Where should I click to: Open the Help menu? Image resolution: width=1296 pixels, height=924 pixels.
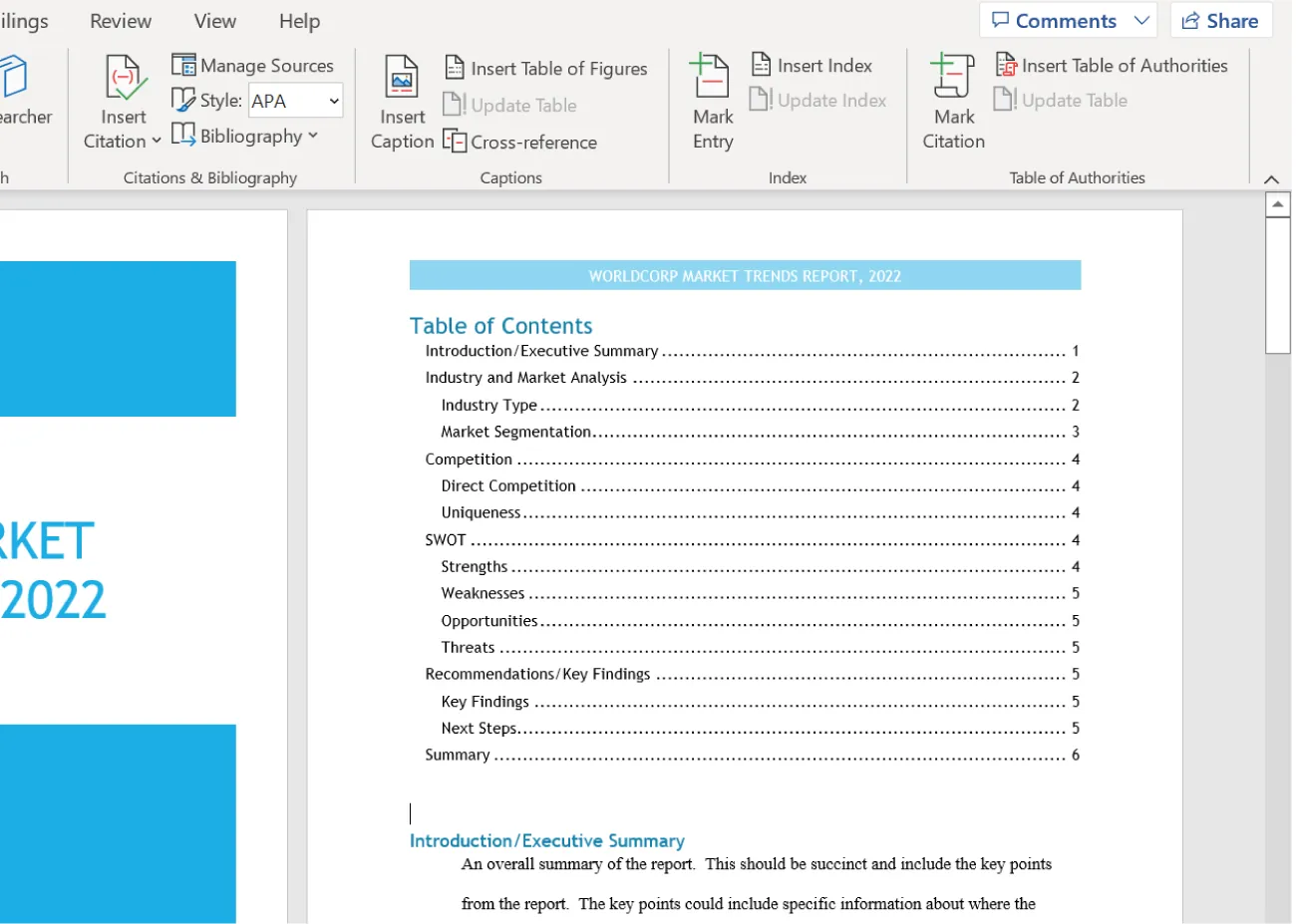click(x=298, y=20)
